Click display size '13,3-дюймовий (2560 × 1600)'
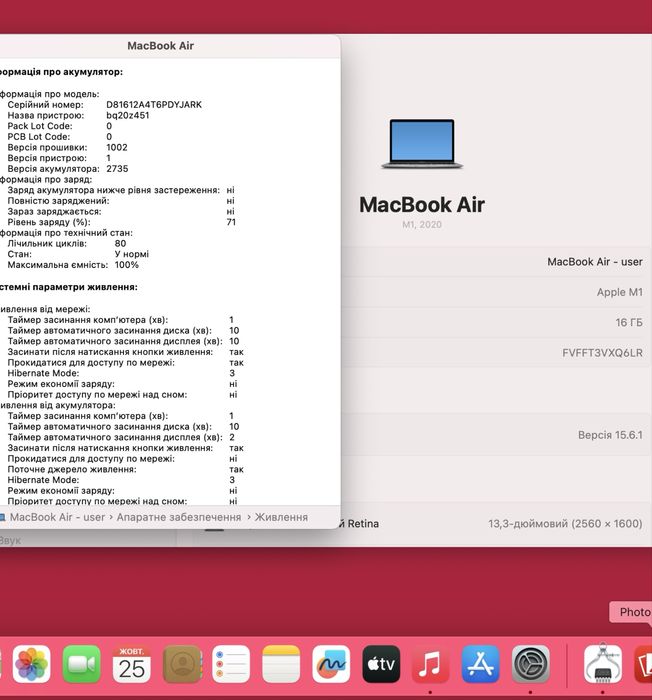The height and width of the screenshot is (700, 652). click(x=565, y=523)
